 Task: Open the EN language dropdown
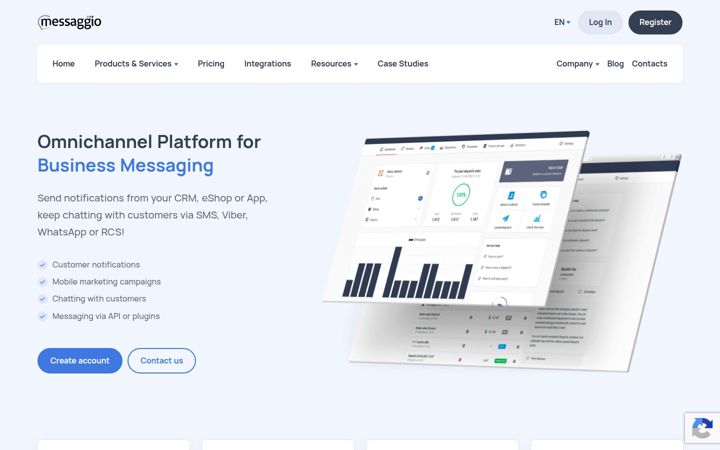pos(562,22)
